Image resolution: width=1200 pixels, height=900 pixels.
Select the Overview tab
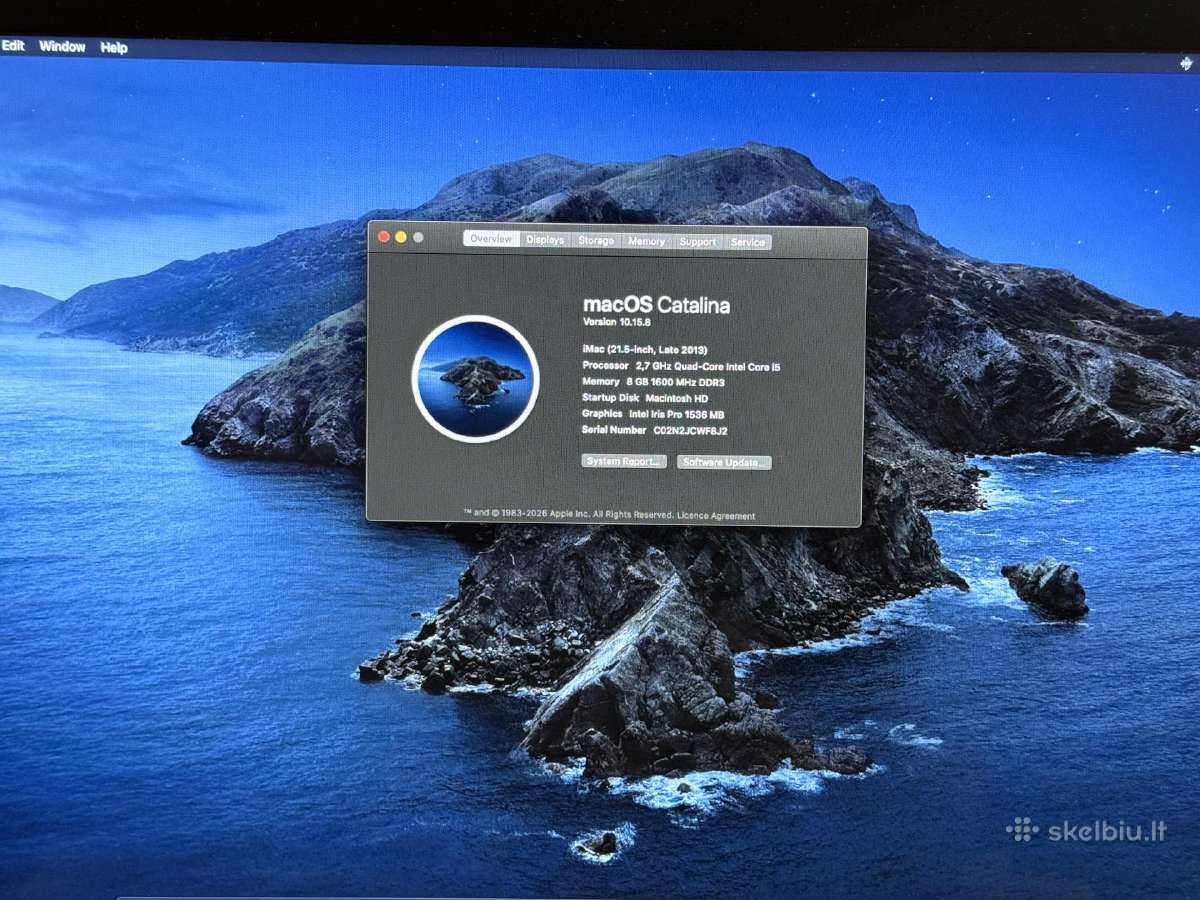491,239
